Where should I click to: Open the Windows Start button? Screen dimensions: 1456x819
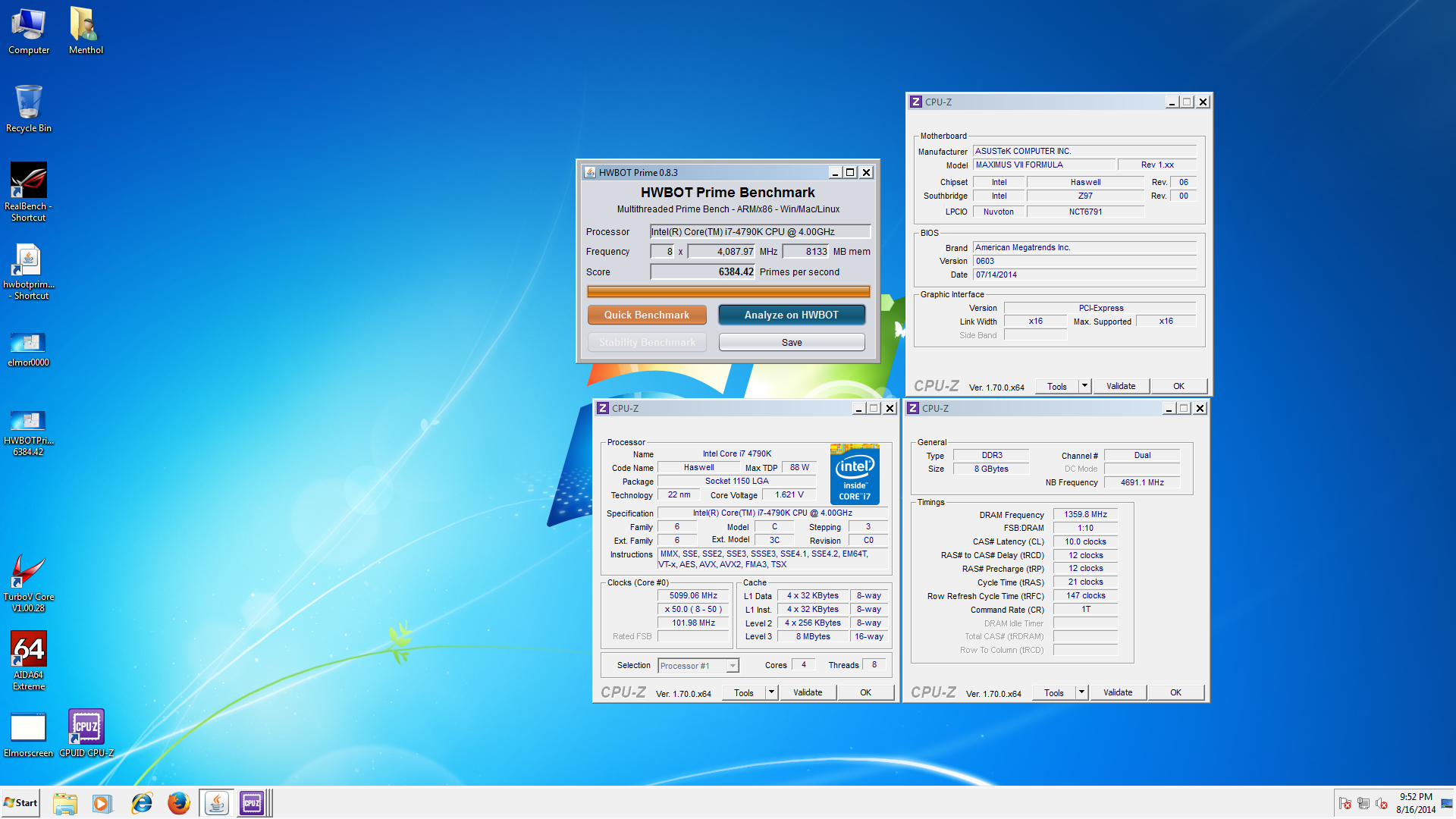point(20,803)
